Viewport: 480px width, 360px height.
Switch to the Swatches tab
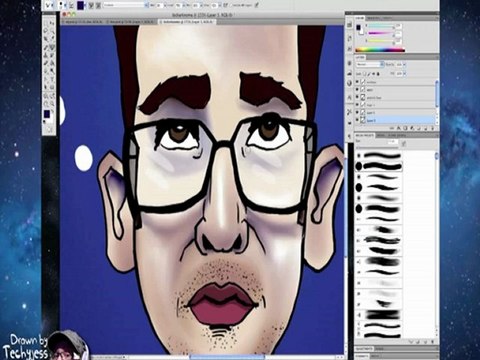click(374, 18)
